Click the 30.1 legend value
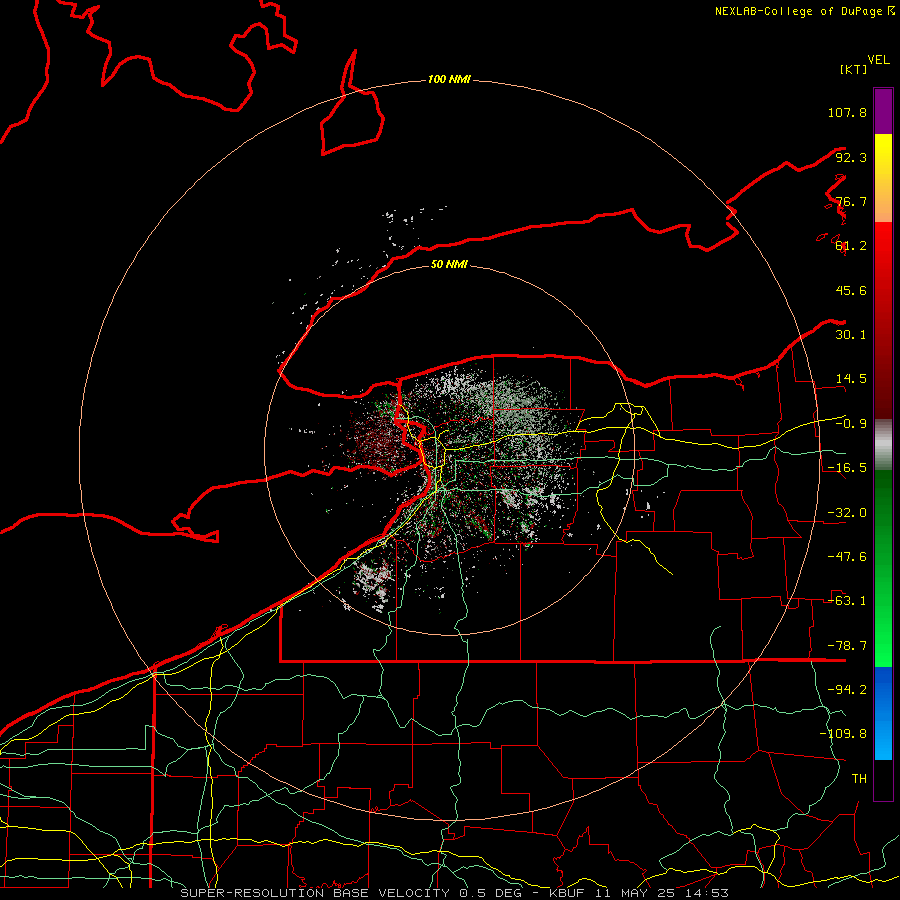The height and width of the screenshot is (900, 900). pos(851,335)
